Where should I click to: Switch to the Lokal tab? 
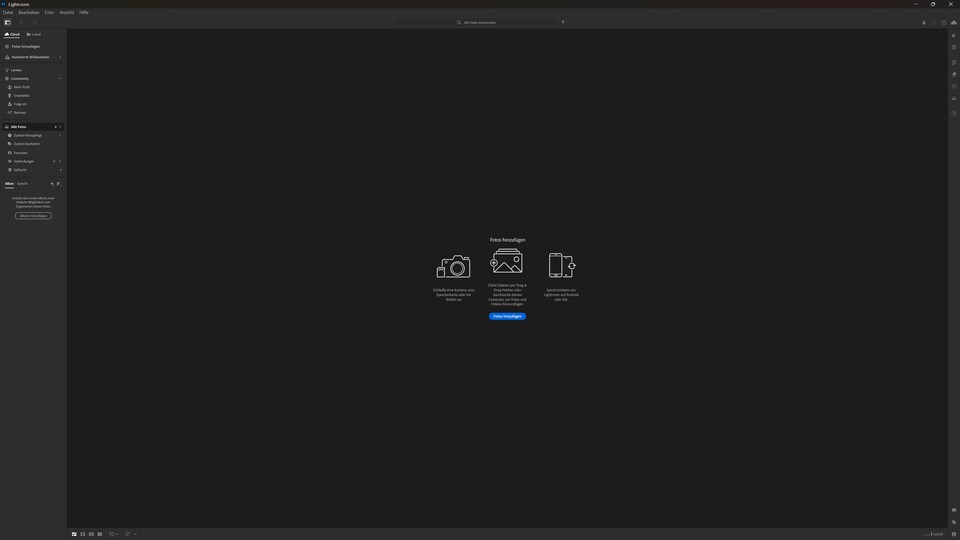coord(34,34)
